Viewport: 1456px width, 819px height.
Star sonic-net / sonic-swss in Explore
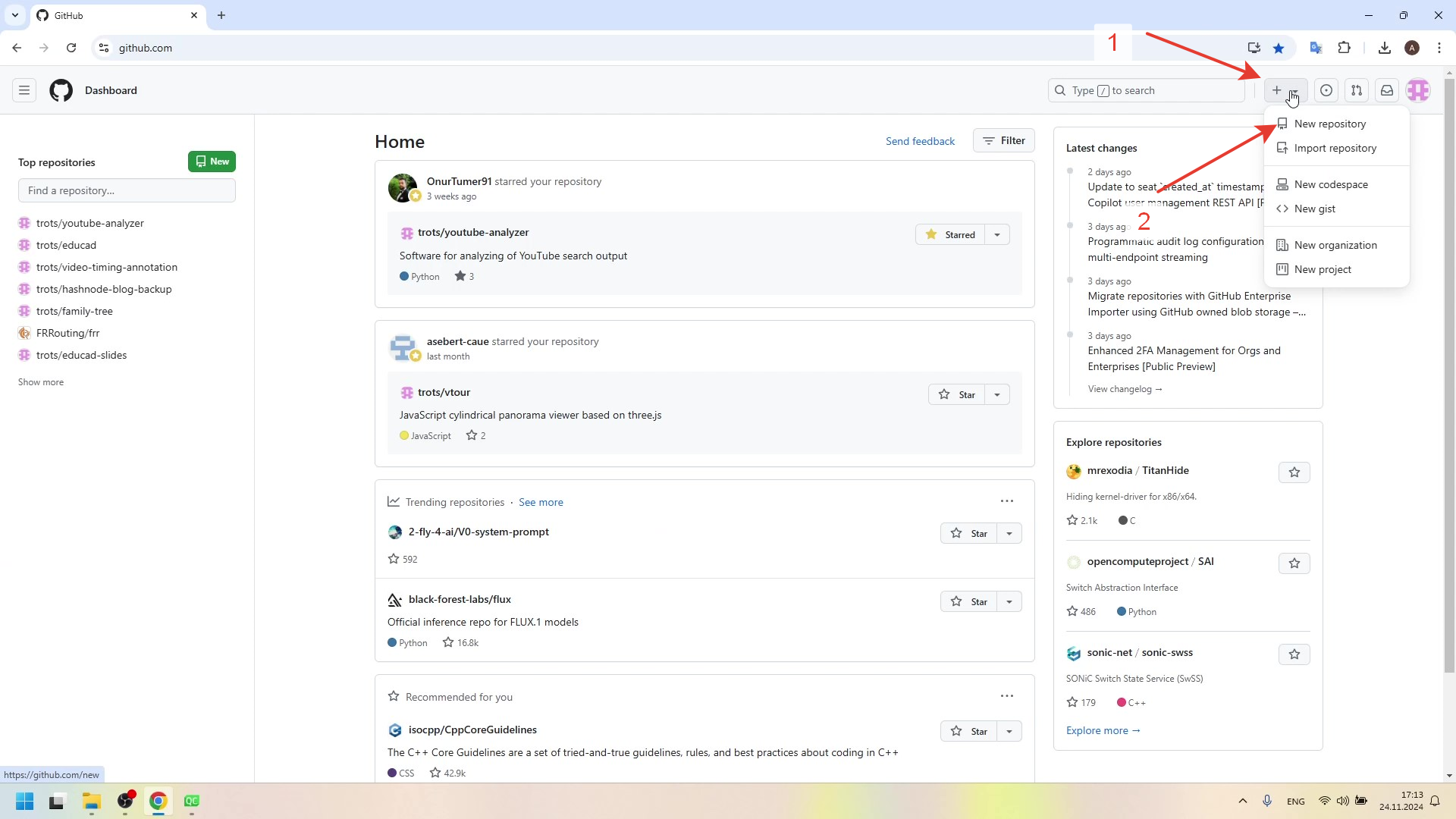[1294, 654]
